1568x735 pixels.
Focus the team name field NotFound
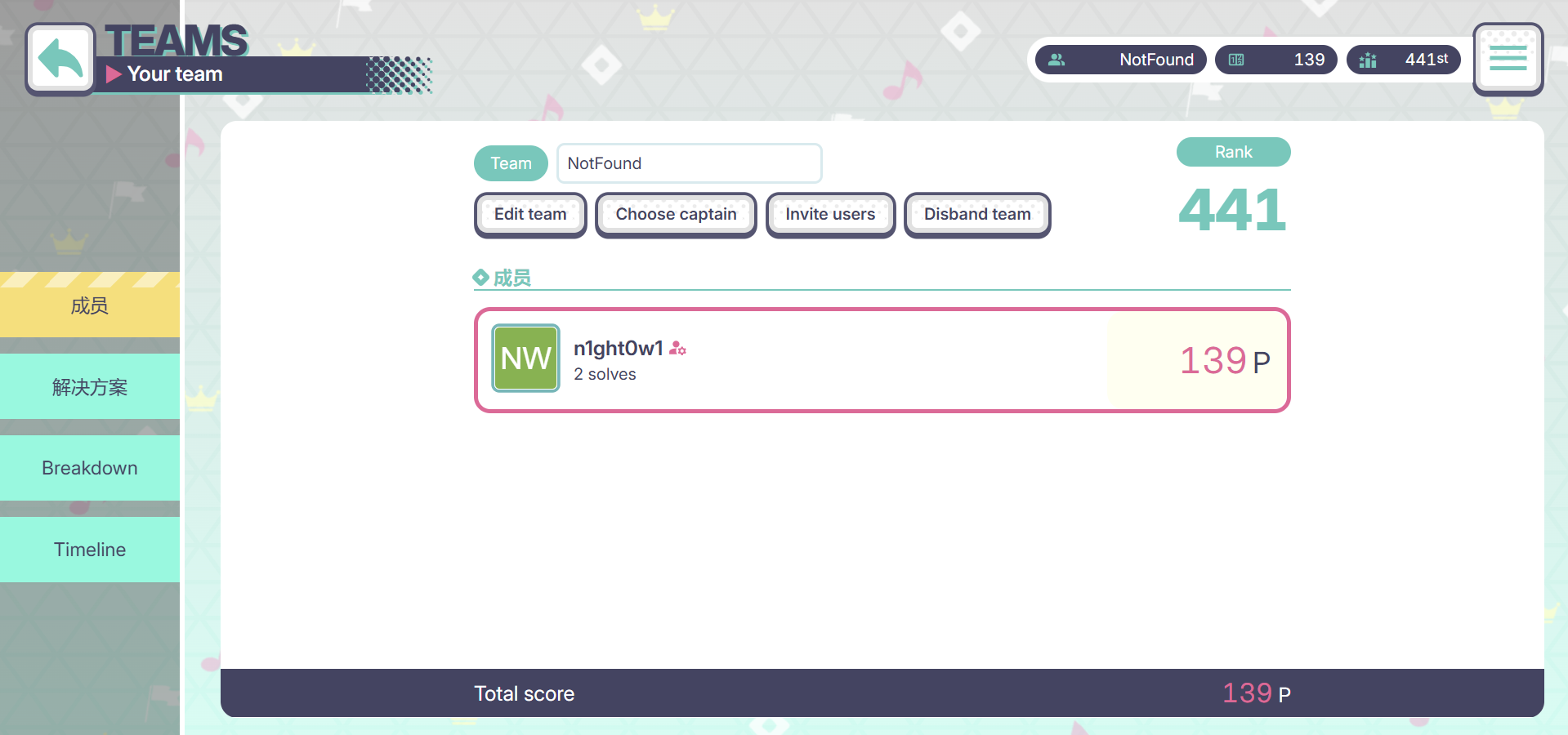(689, 163)
